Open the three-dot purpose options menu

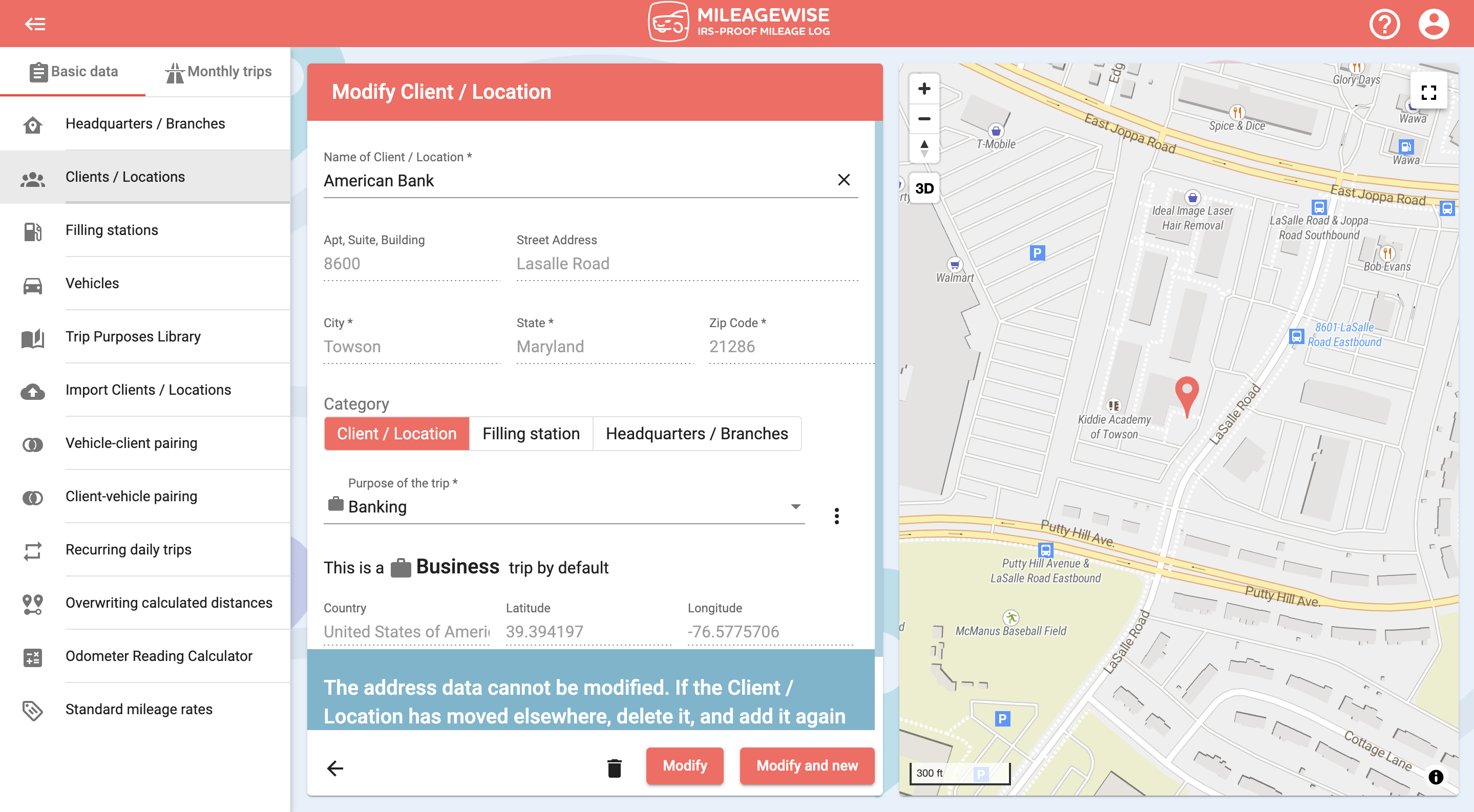pyautogui.click(x=836, y=516)
